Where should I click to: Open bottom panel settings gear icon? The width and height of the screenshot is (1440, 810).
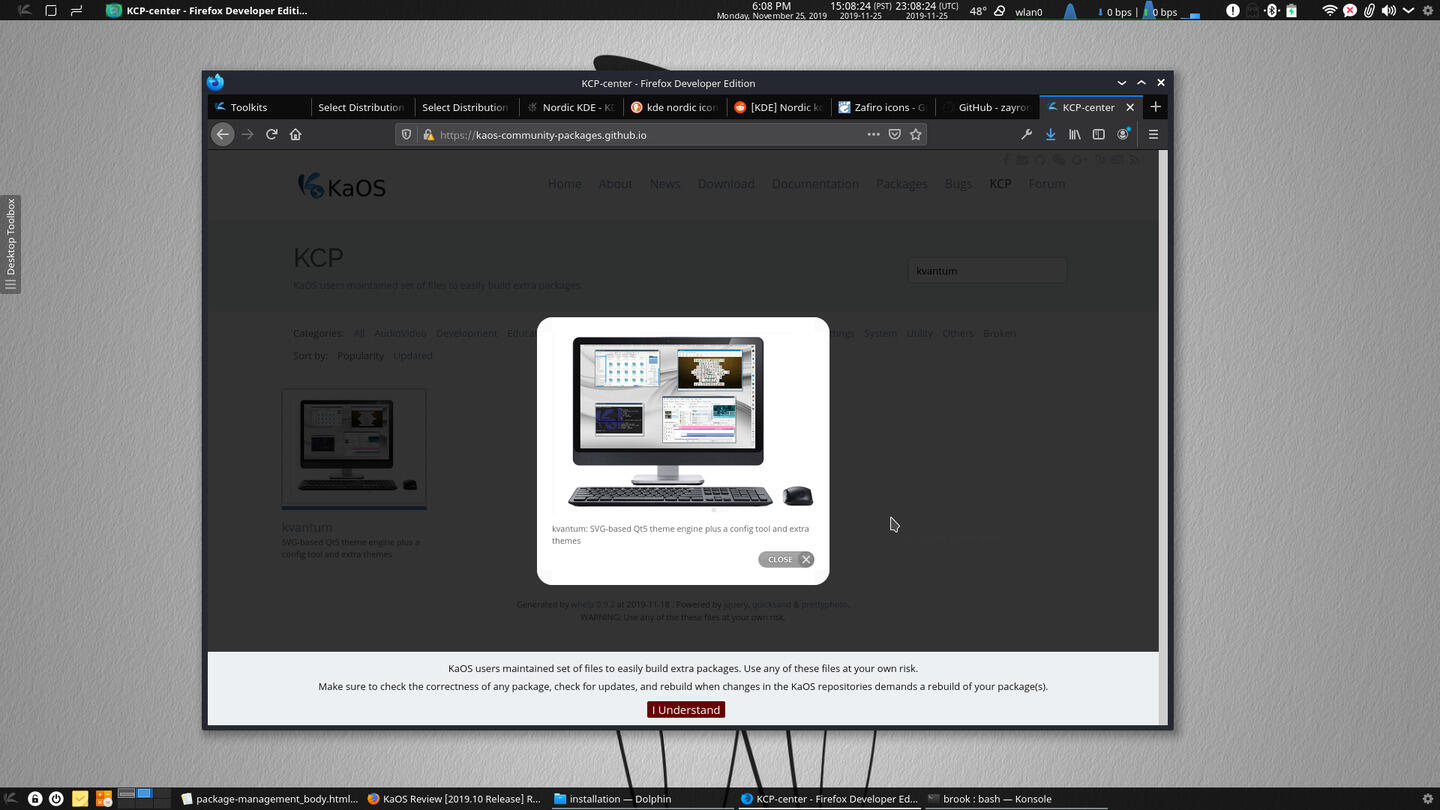click(x=1427, y=800)
